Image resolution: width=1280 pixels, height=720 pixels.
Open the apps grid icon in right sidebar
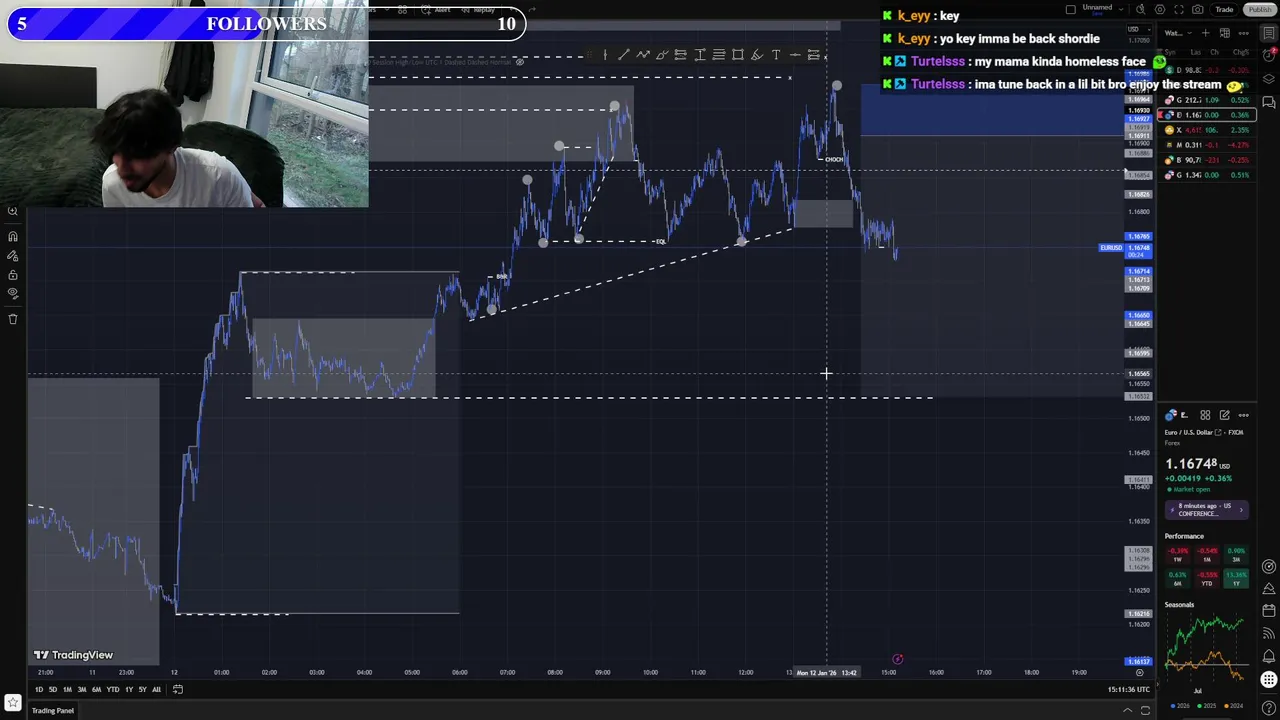click(1269, 679)
